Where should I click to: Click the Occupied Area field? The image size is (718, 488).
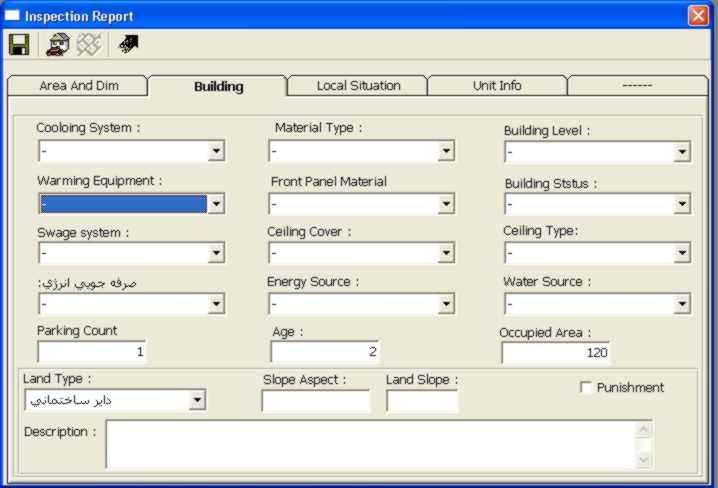pyautogui.click(x=555, y=352)
